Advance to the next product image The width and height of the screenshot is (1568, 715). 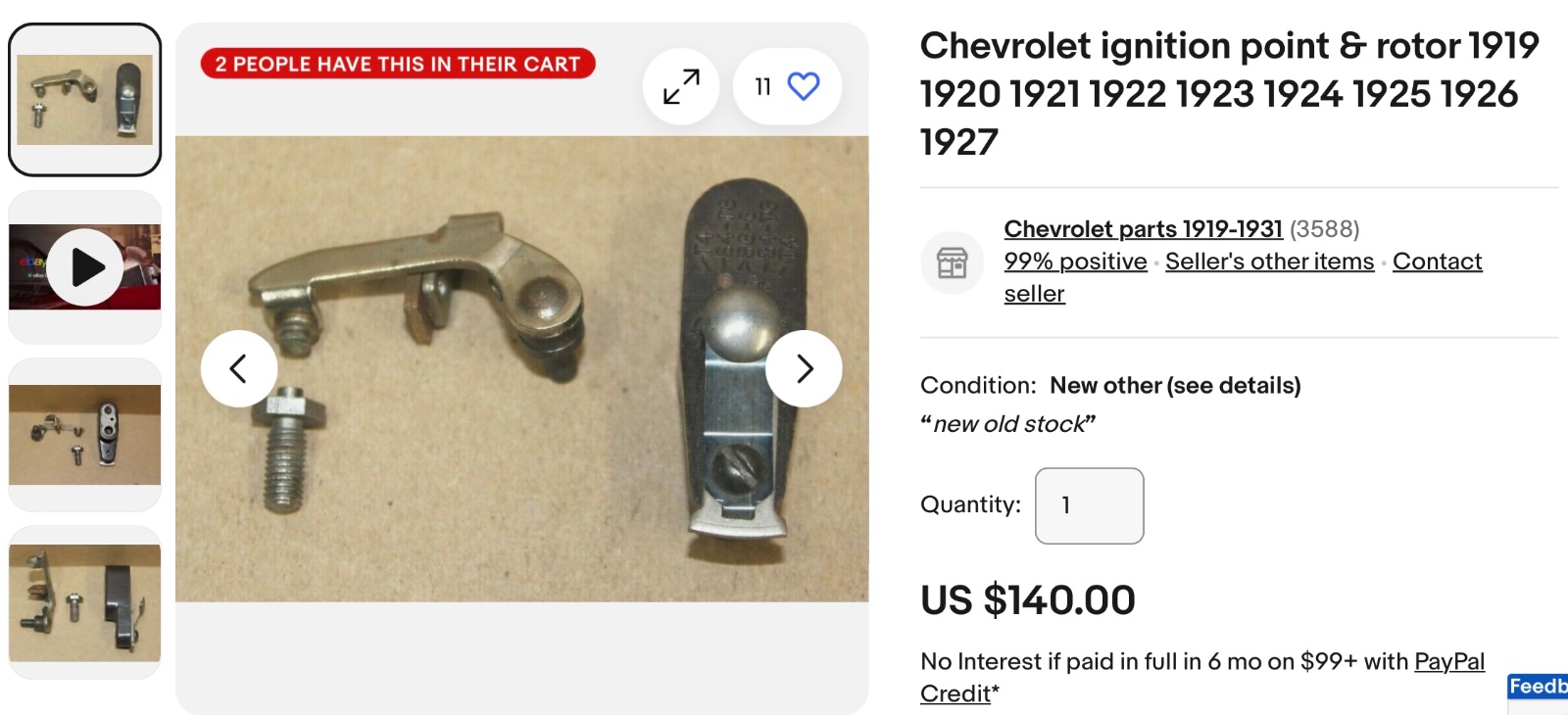(804, 368)
